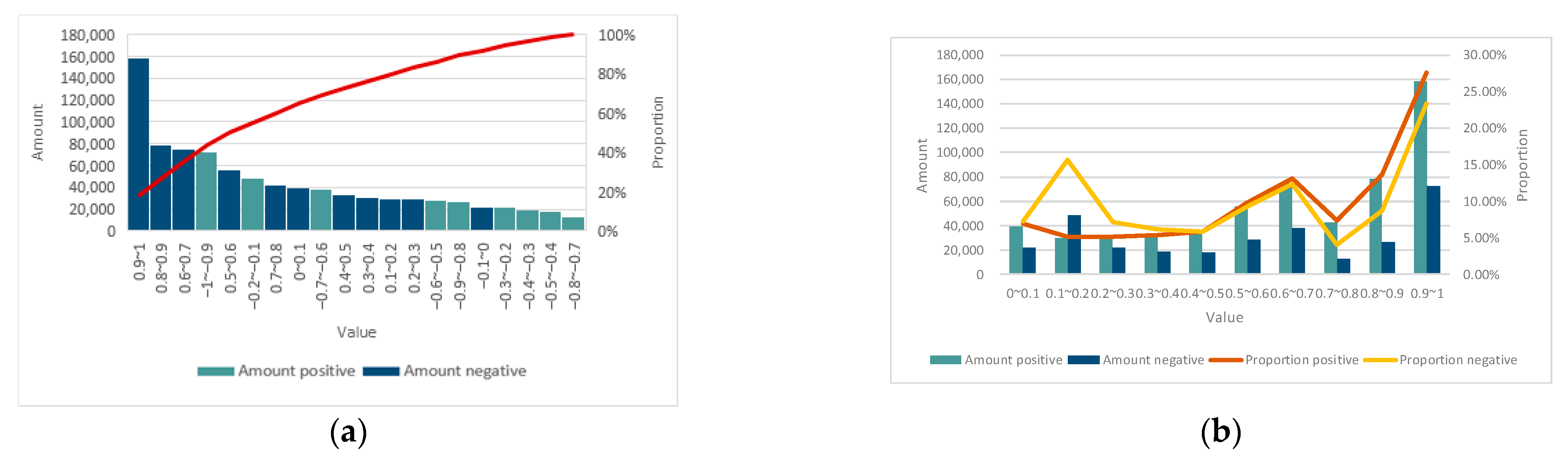The width and height of the screenshot is (1568, 463).
Task: Click the Amount positive legend swatch in chart (a)
Action: pos(215,371)
